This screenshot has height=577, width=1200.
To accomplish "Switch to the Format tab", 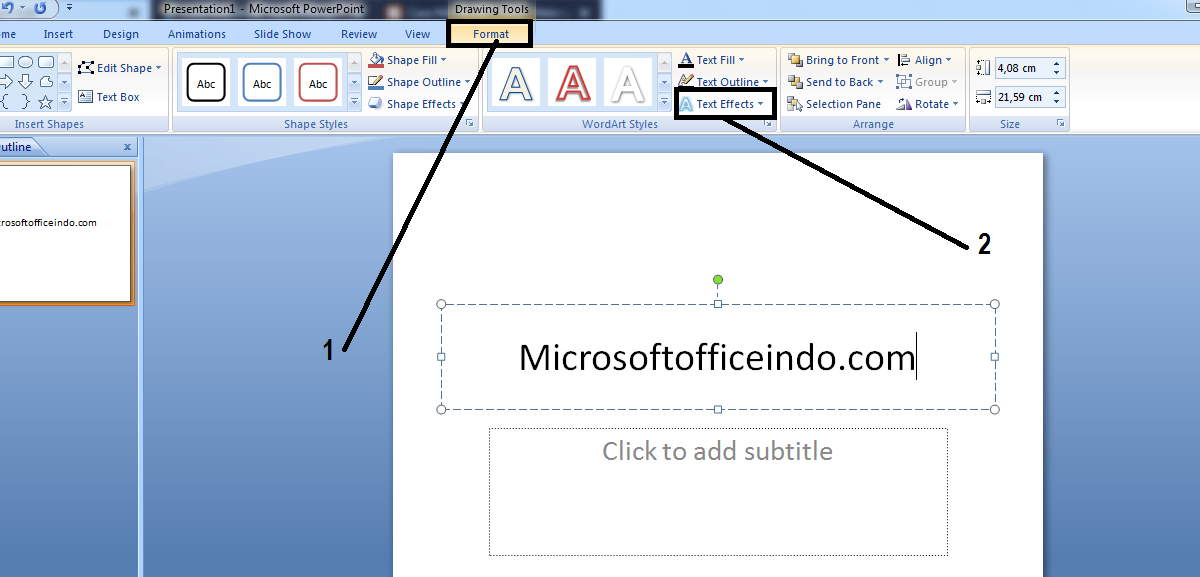I will (x=489, y=33).
